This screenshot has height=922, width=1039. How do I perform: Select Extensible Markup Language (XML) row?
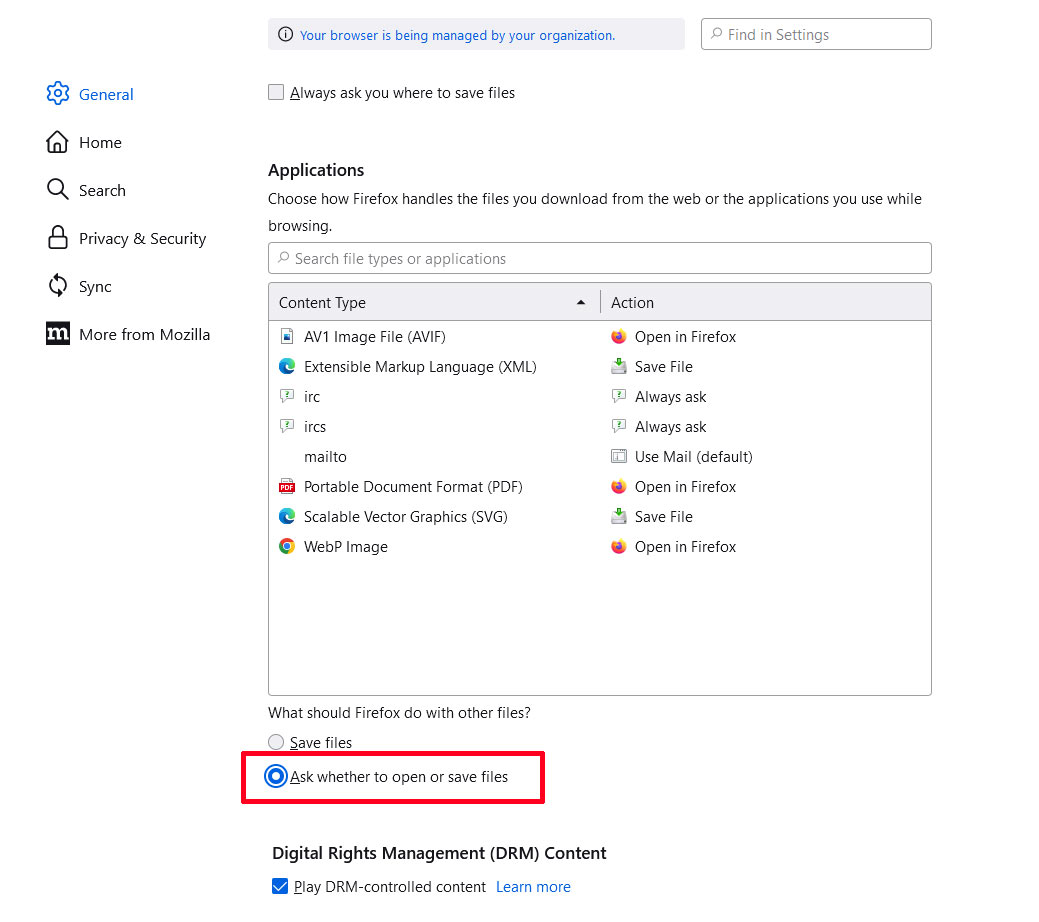coord(600,367)
